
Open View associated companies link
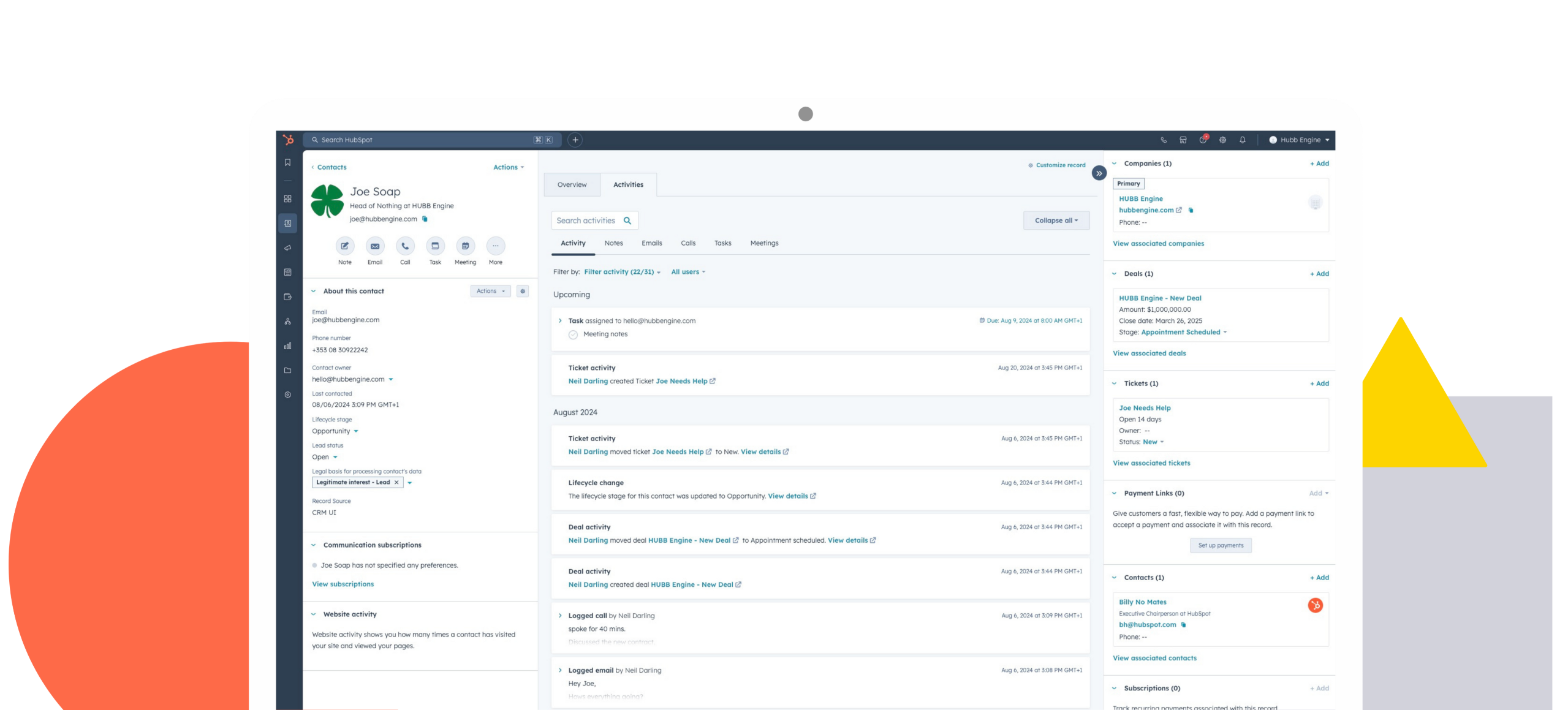1158,244
